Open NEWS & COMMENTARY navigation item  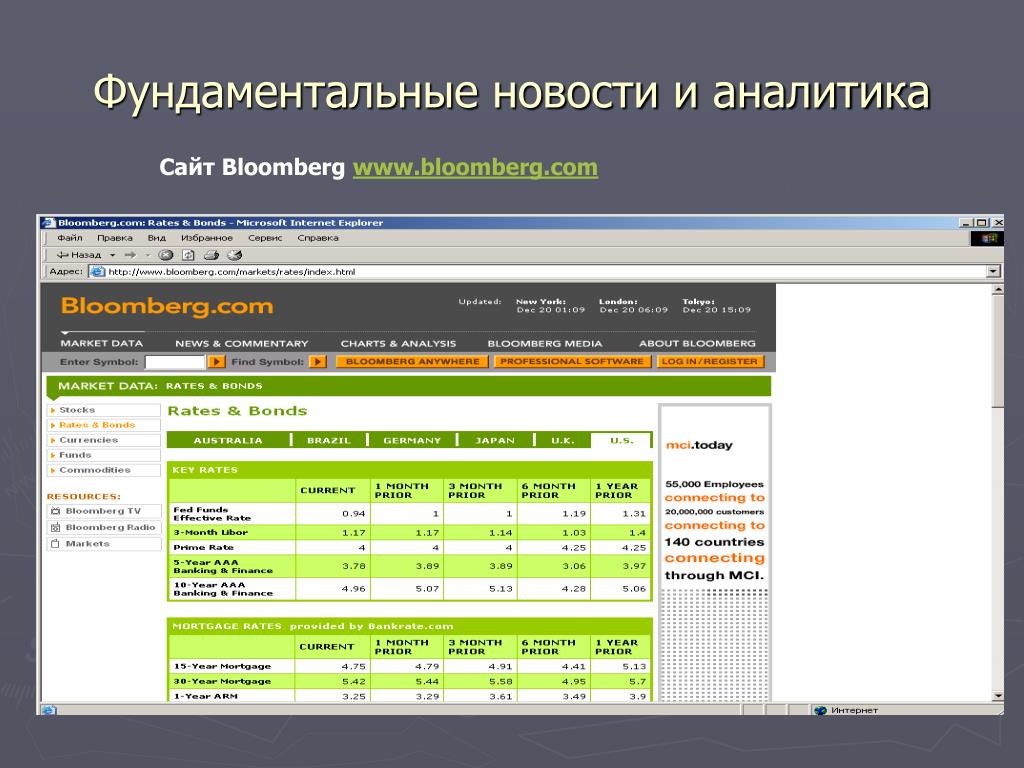tap(242, 344)
